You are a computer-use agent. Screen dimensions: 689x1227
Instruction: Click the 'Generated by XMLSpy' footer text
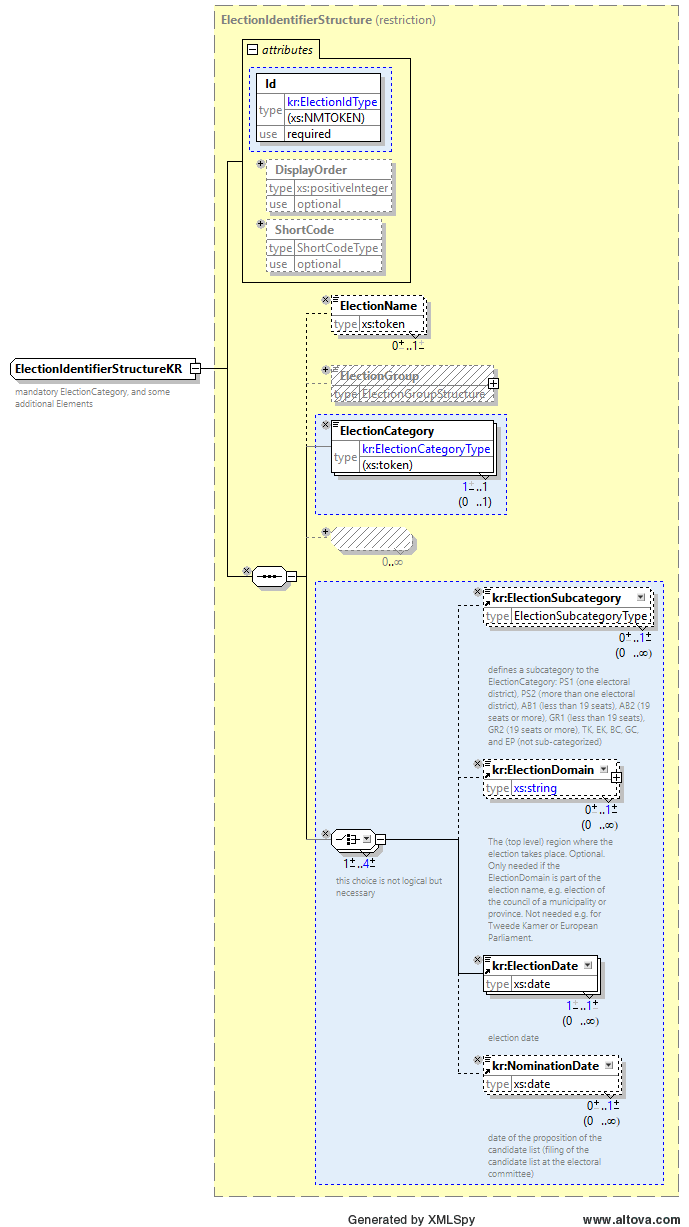click(x=412, y=1219)
